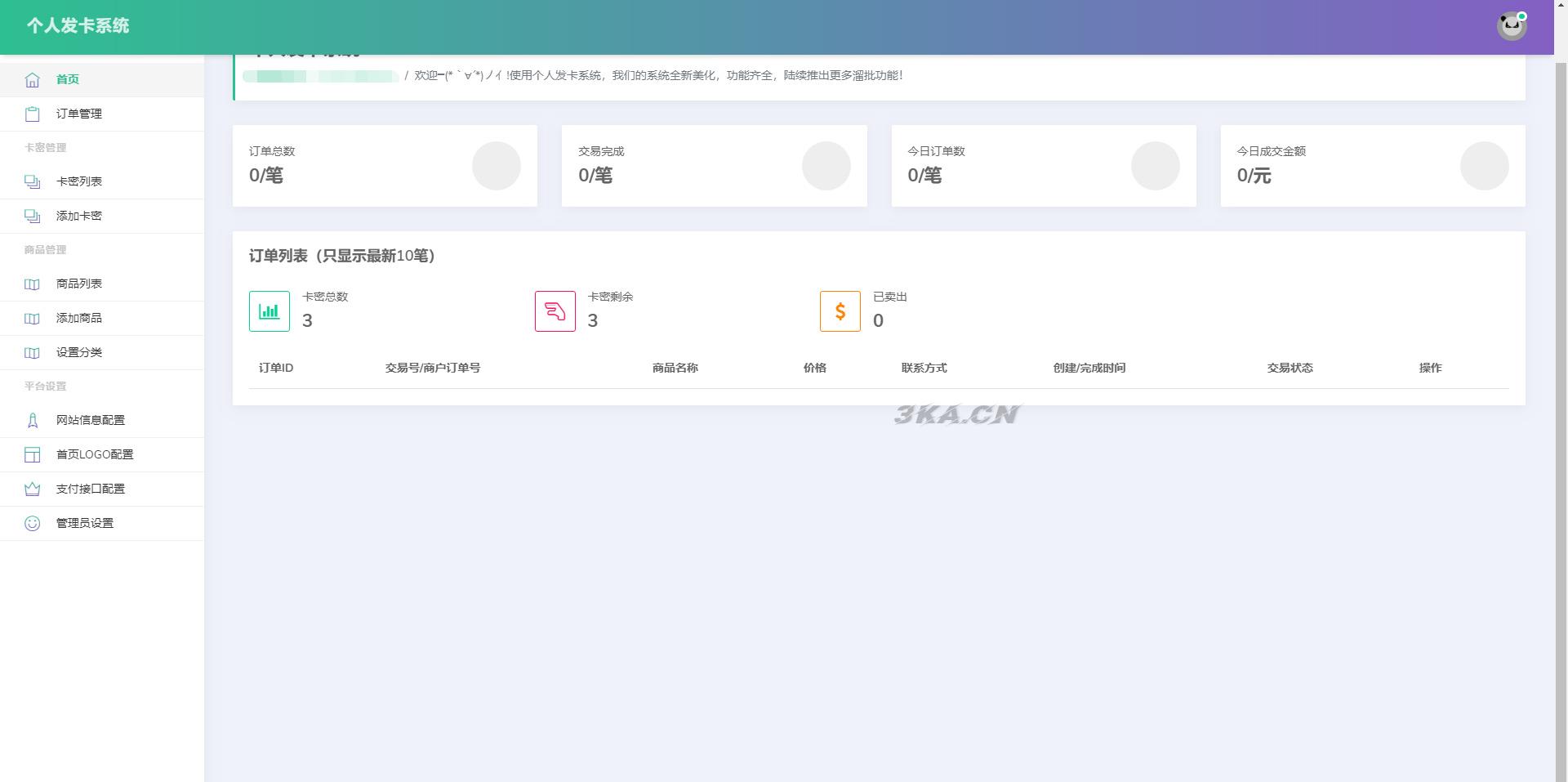Click the home icon in sidebar

click(x=32, y=79)
